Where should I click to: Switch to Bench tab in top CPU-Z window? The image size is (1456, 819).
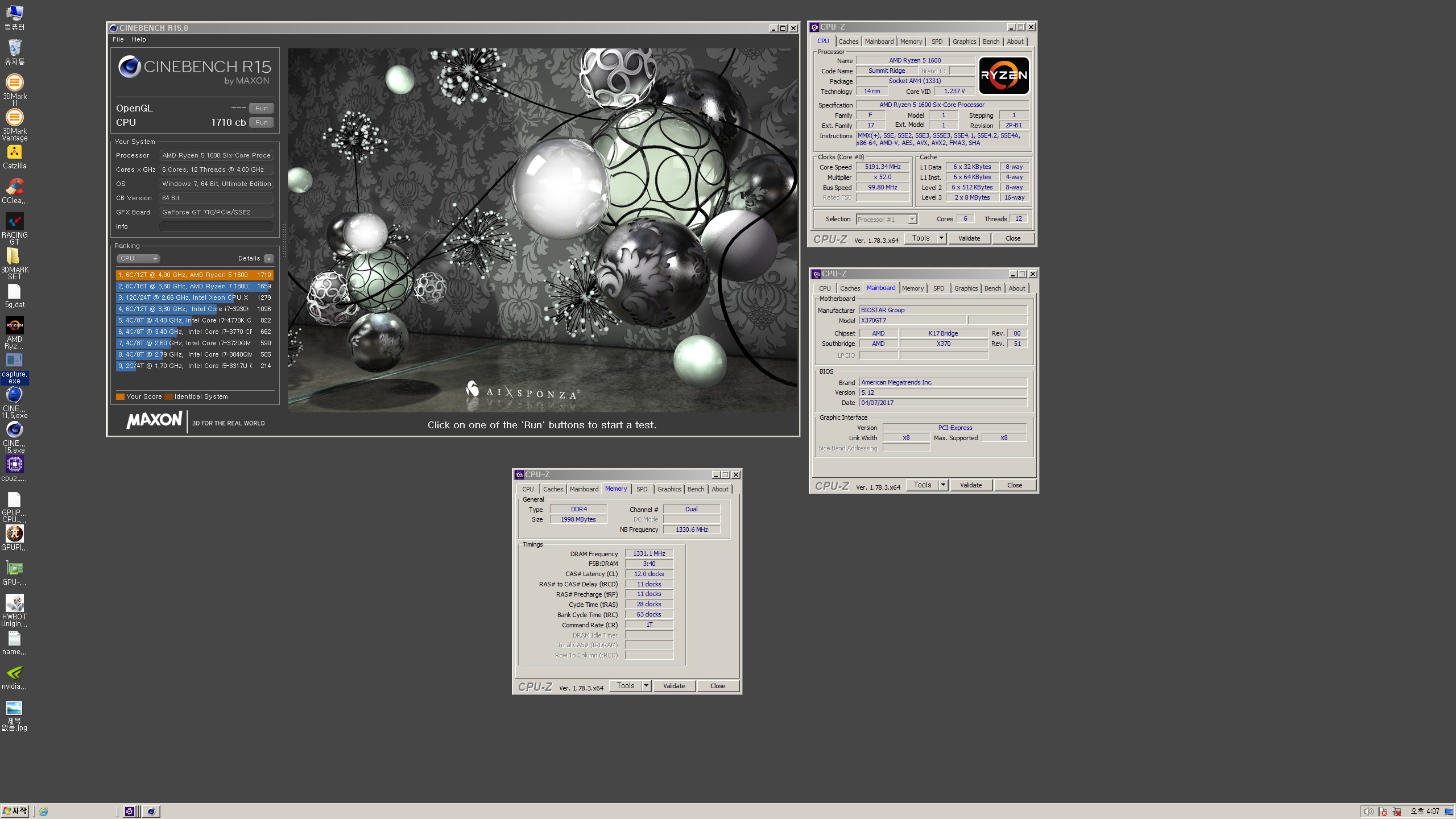click(x=991, y=42)
